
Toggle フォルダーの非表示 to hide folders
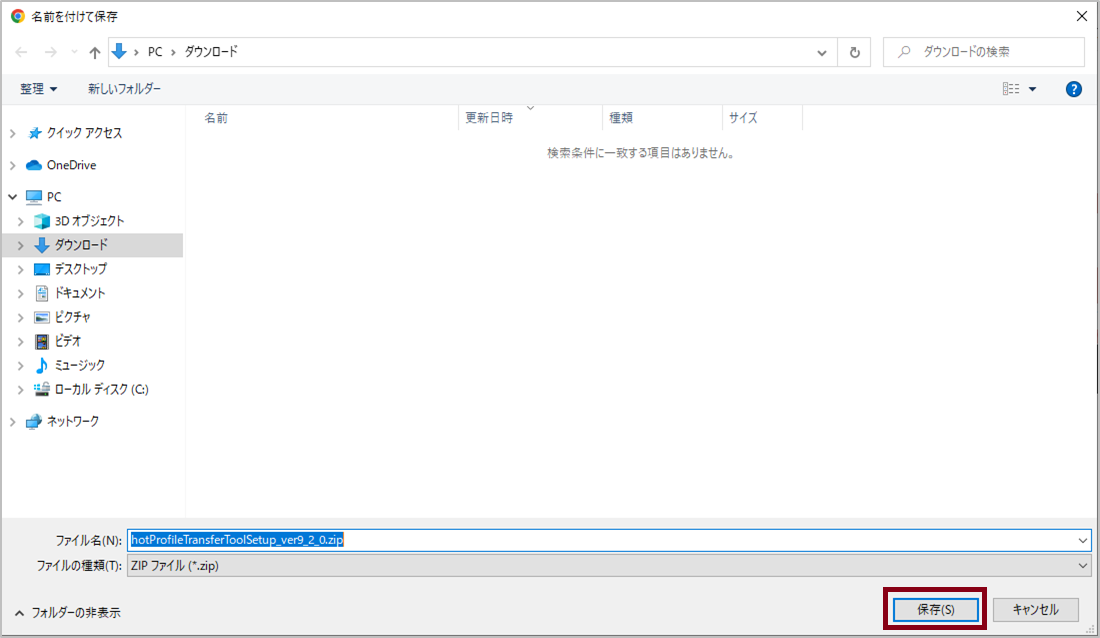pos(68,612)
